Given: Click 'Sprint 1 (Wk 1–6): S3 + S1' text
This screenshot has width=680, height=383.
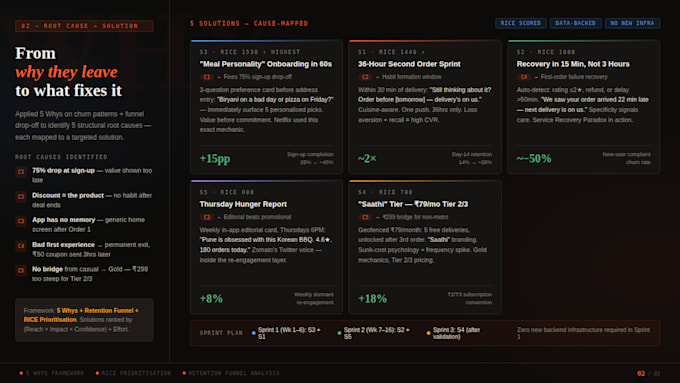Looking at the screenshot, I should (x=289, y=333).
